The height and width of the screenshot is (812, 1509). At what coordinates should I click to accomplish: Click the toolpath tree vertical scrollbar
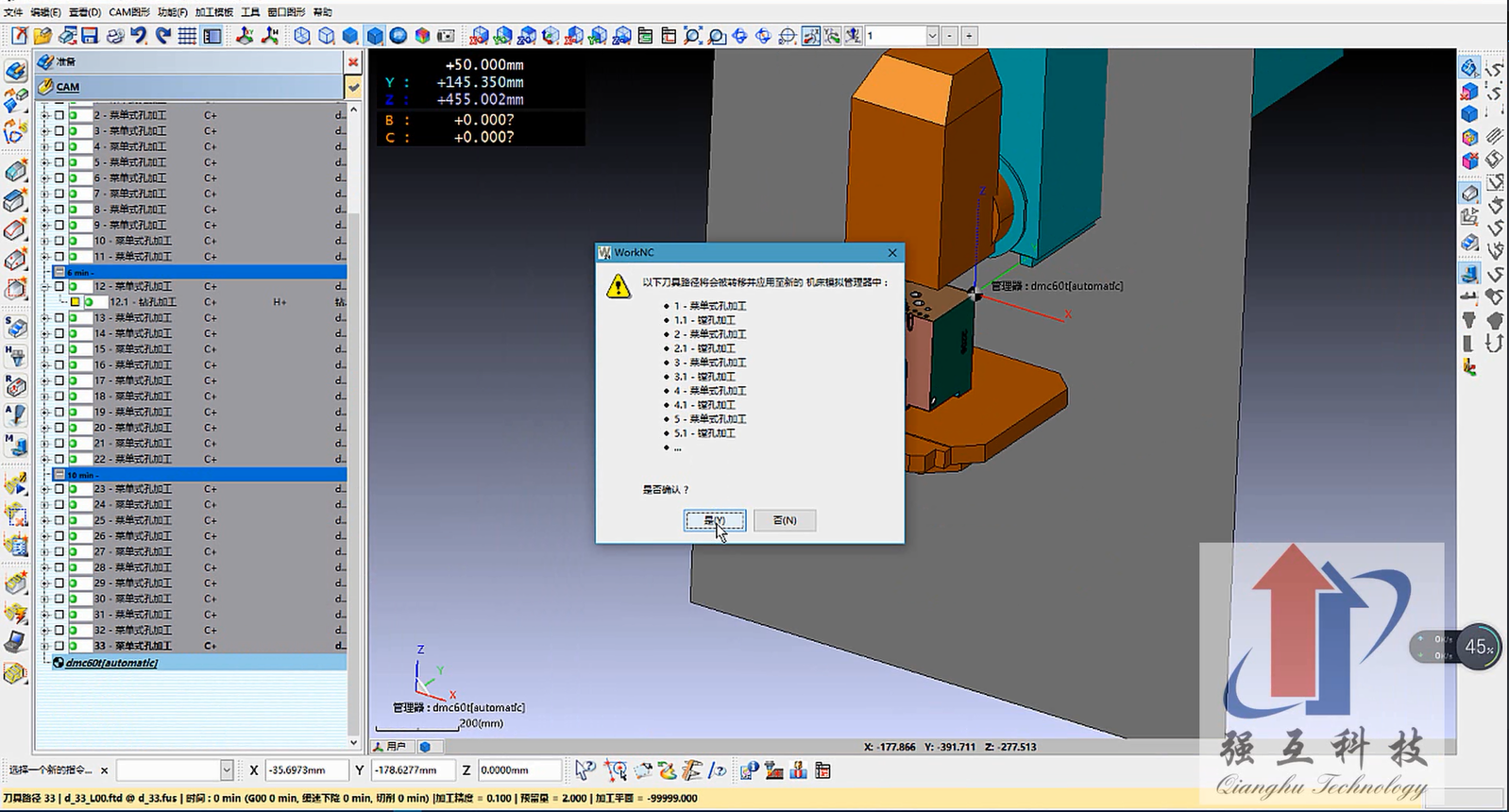354,425
